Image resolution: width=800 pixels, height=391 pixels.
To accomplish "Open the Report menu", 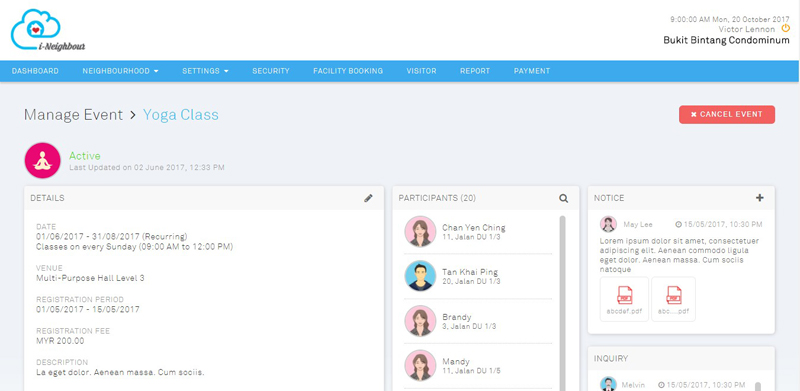I will coord(475,71).
